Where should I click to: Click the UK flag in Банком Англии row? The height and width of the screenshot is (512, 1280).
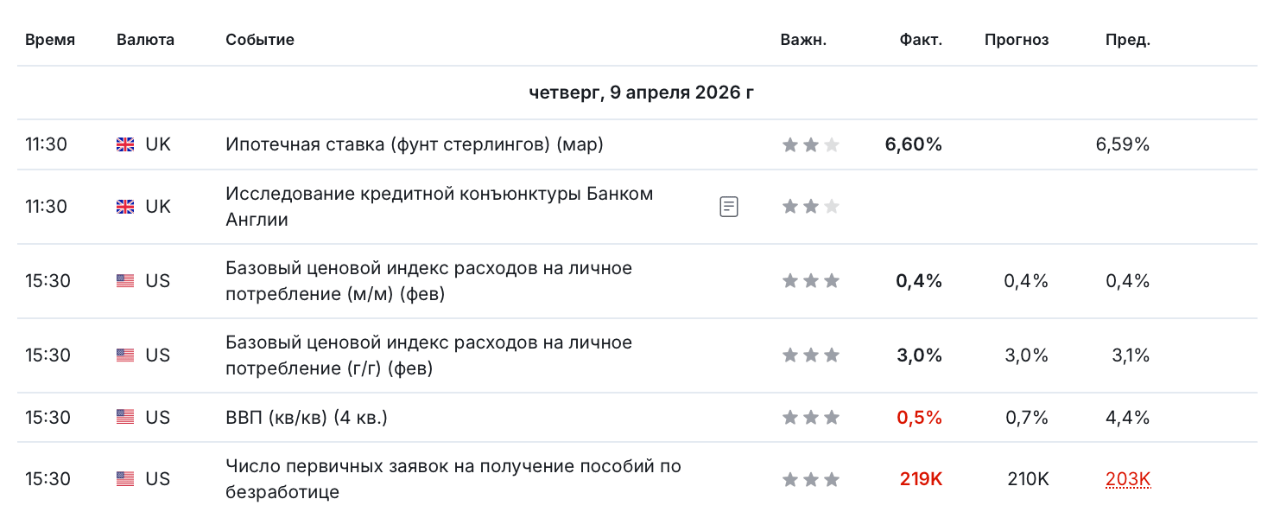tap(125, 206)
